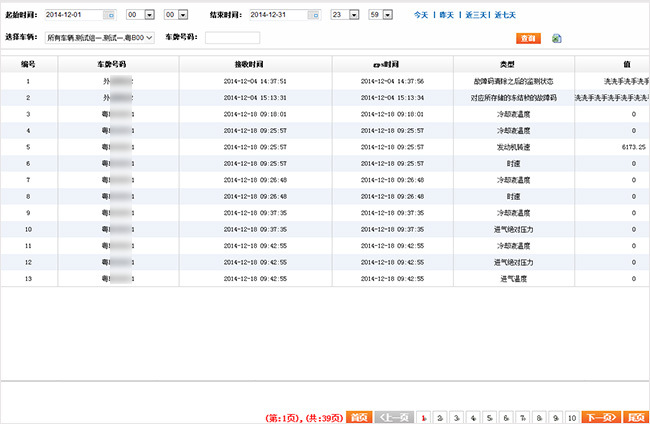Click the 发动机转速 type cell in row 5

[x=513, y=147]
